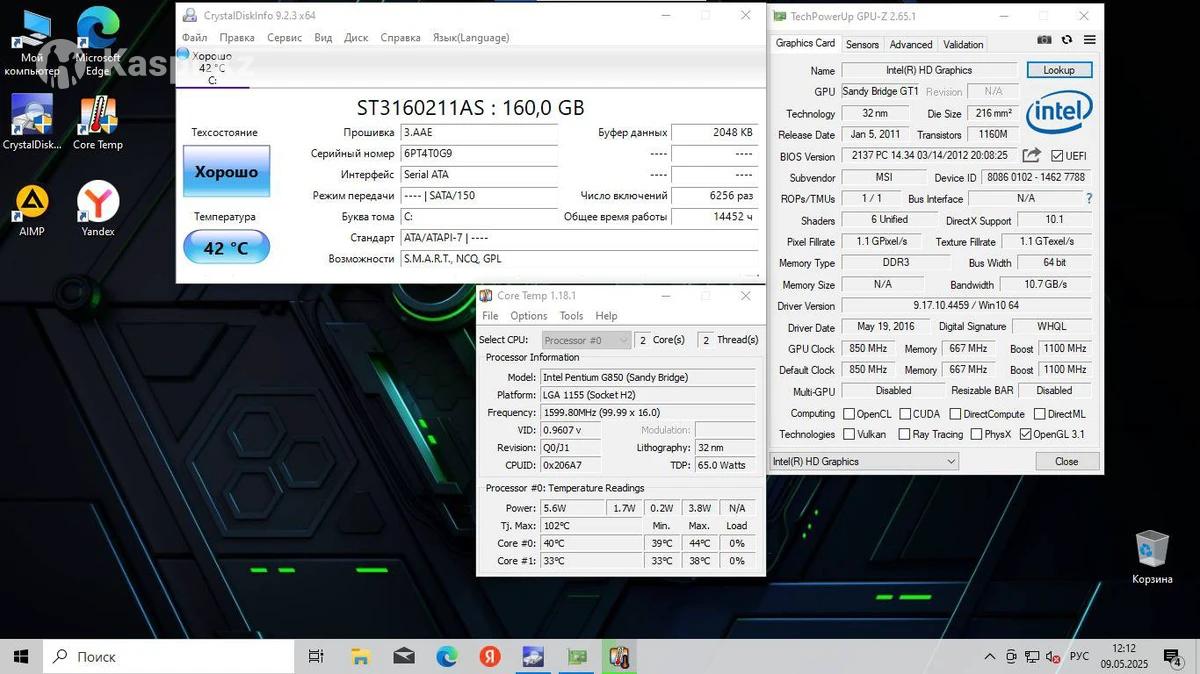Open the Сервис menu
1200x674 pixels.
tap(285, 37)
